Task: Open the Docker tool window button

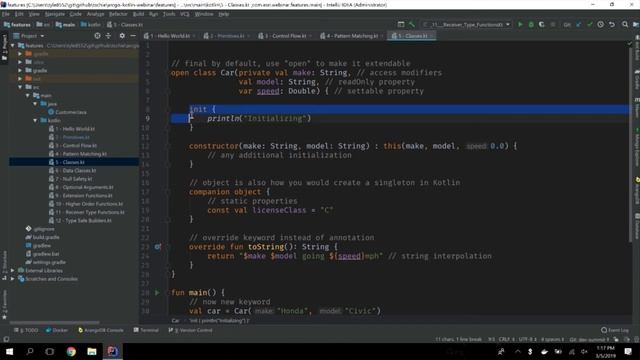Action: (57, 330)
